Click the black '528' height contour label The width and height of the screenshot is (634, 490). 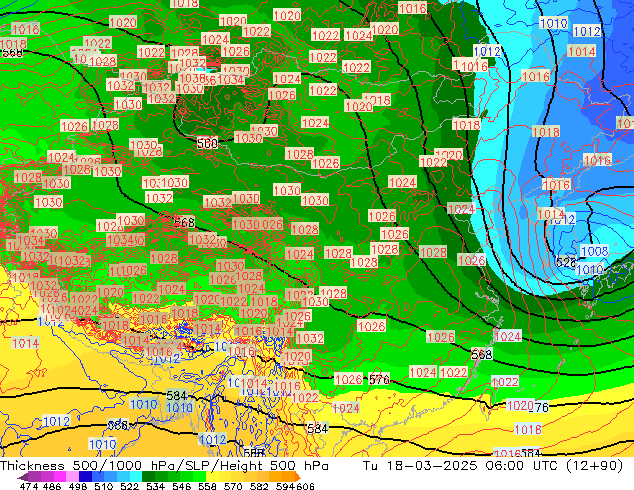[x=566, y=262]
